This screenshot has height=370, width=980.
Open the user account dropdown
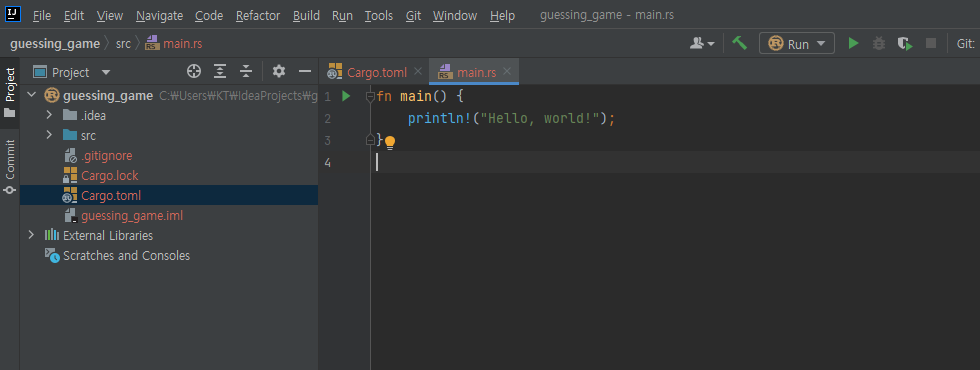click(x=702, y=44)
